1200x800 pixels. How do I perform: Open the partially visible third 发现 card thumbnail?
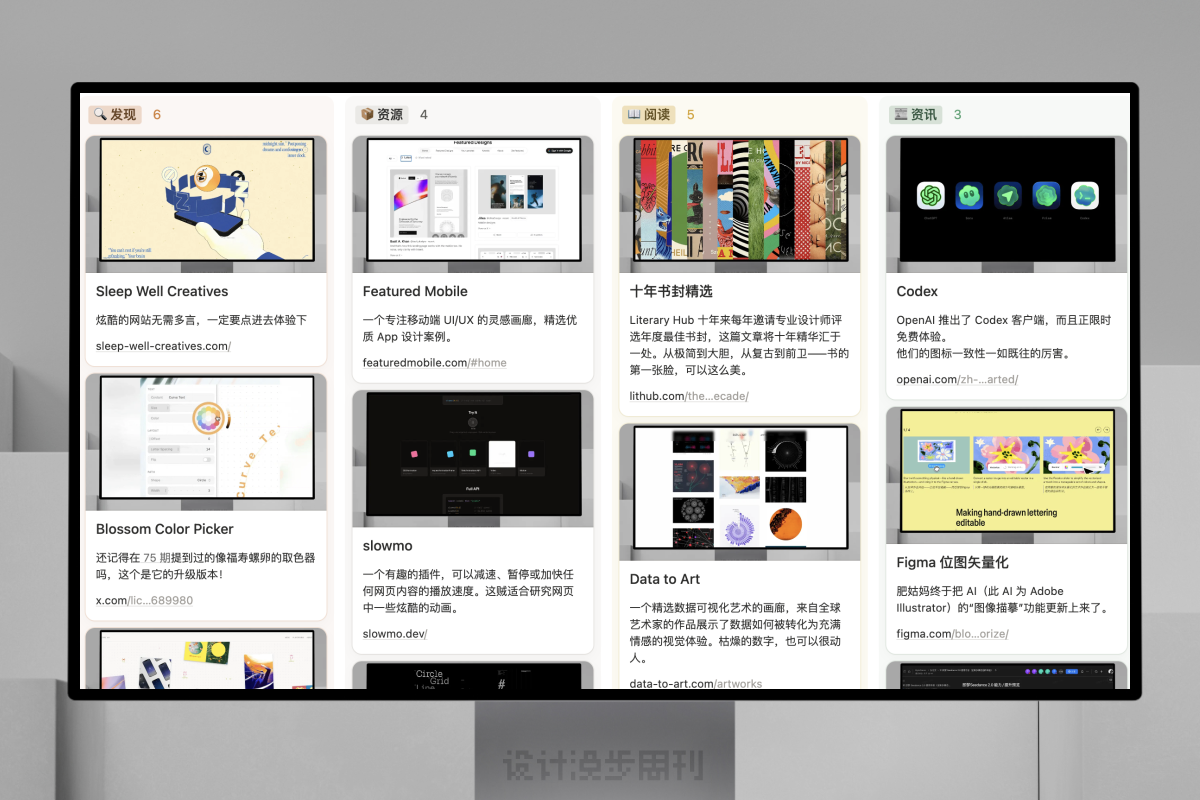pos(206,658)
